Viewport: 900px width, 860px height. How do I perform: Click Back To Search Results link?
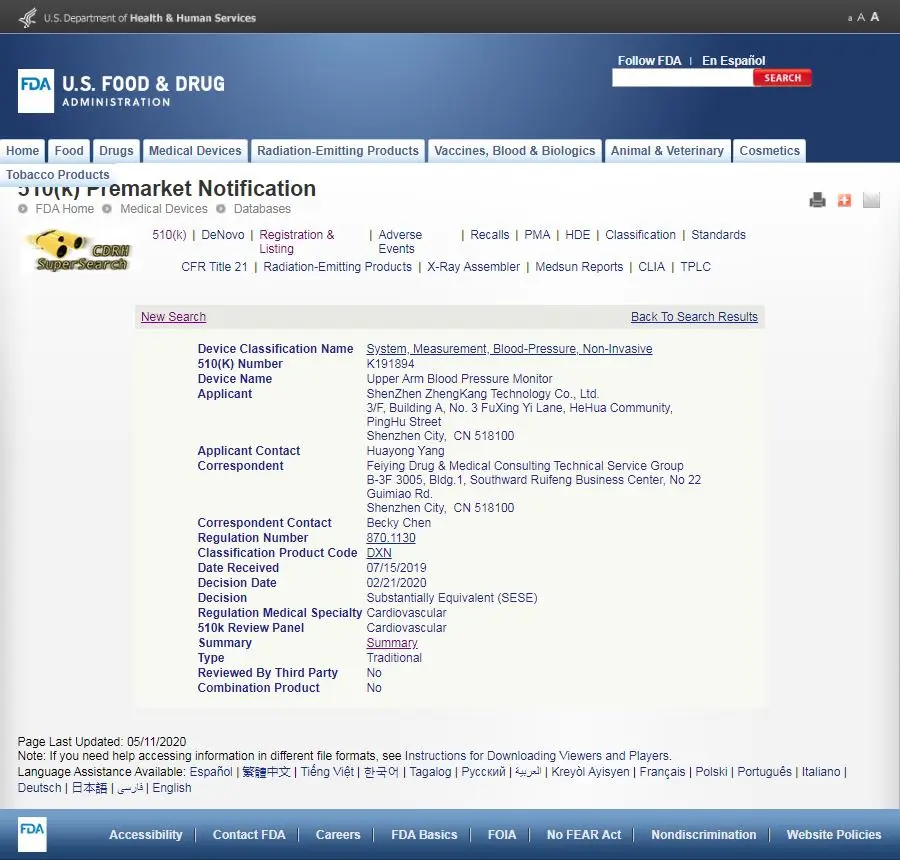tap(694, 317)
